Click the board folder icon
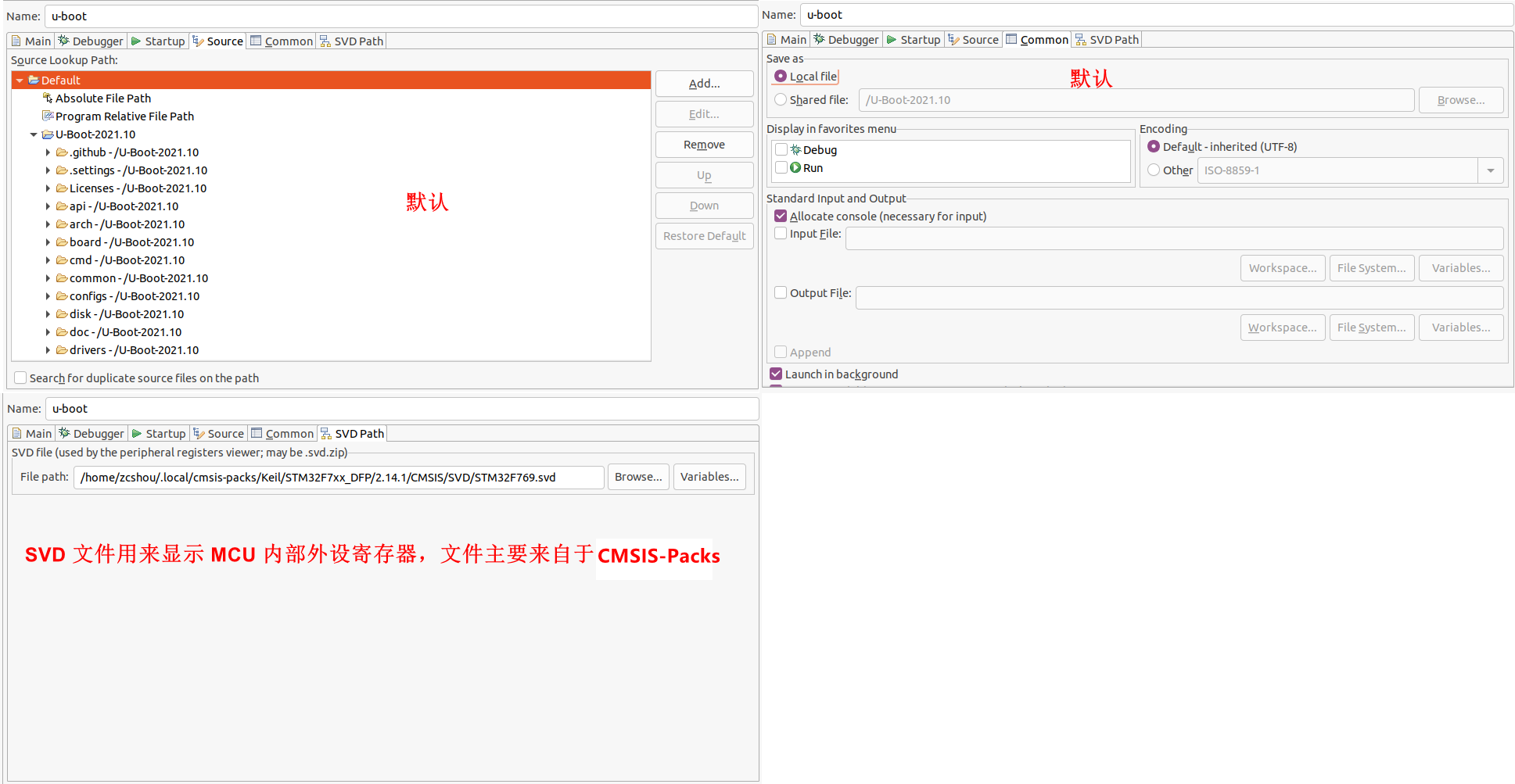The height and width of the screenshot is (784, 1515). (62, 242)
